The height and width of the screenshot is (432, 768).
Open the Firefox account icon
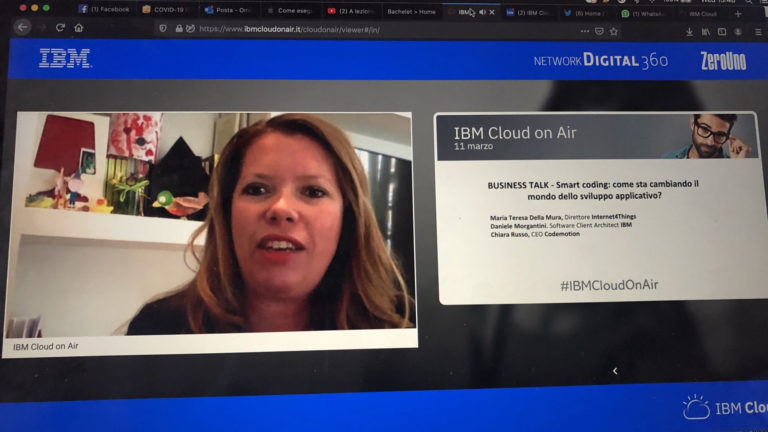(x=738, y=32)
